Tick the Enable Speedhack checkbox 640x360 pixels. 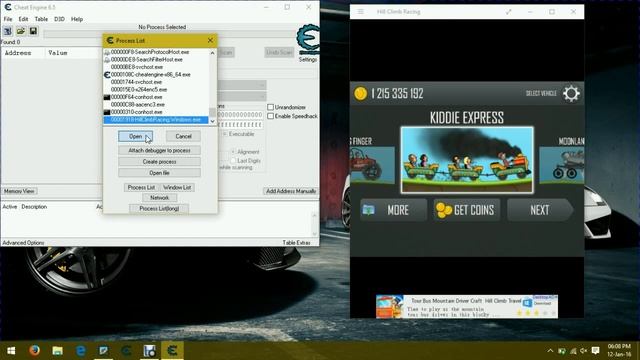(270, 116)
